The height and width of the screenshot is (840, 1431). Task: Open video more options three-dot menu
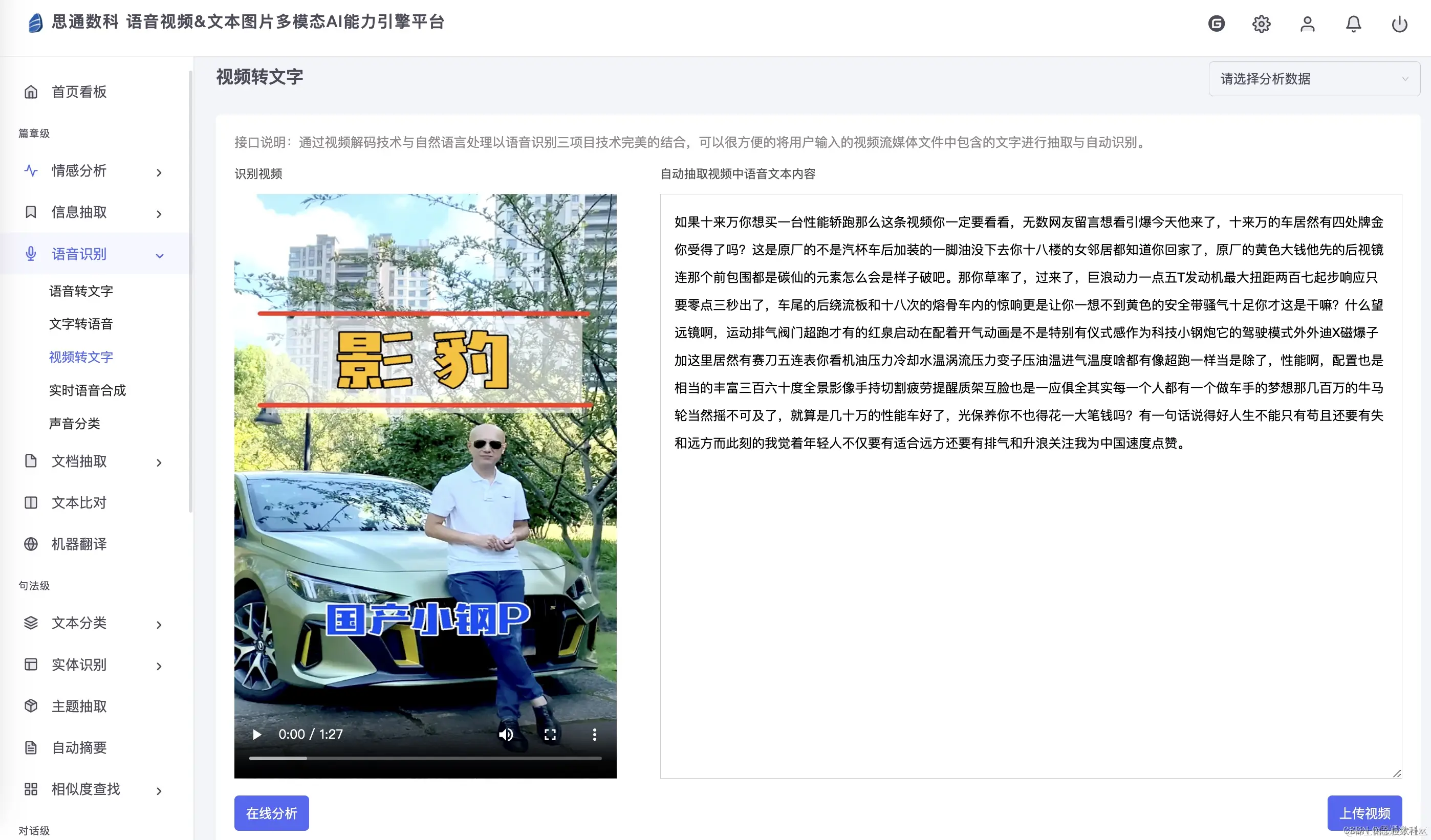(x=594, y=735)
